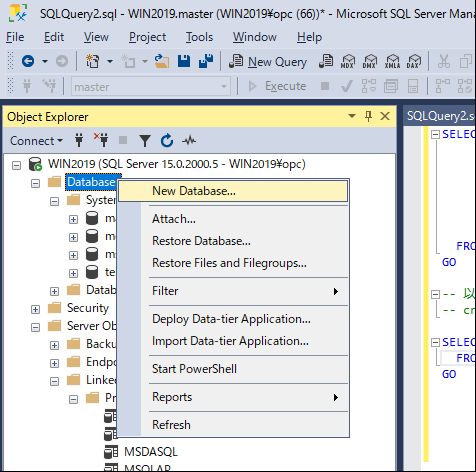The image size is (476, 472).
Task: Collapse the System Databases node
Action: tap(54, 201)
